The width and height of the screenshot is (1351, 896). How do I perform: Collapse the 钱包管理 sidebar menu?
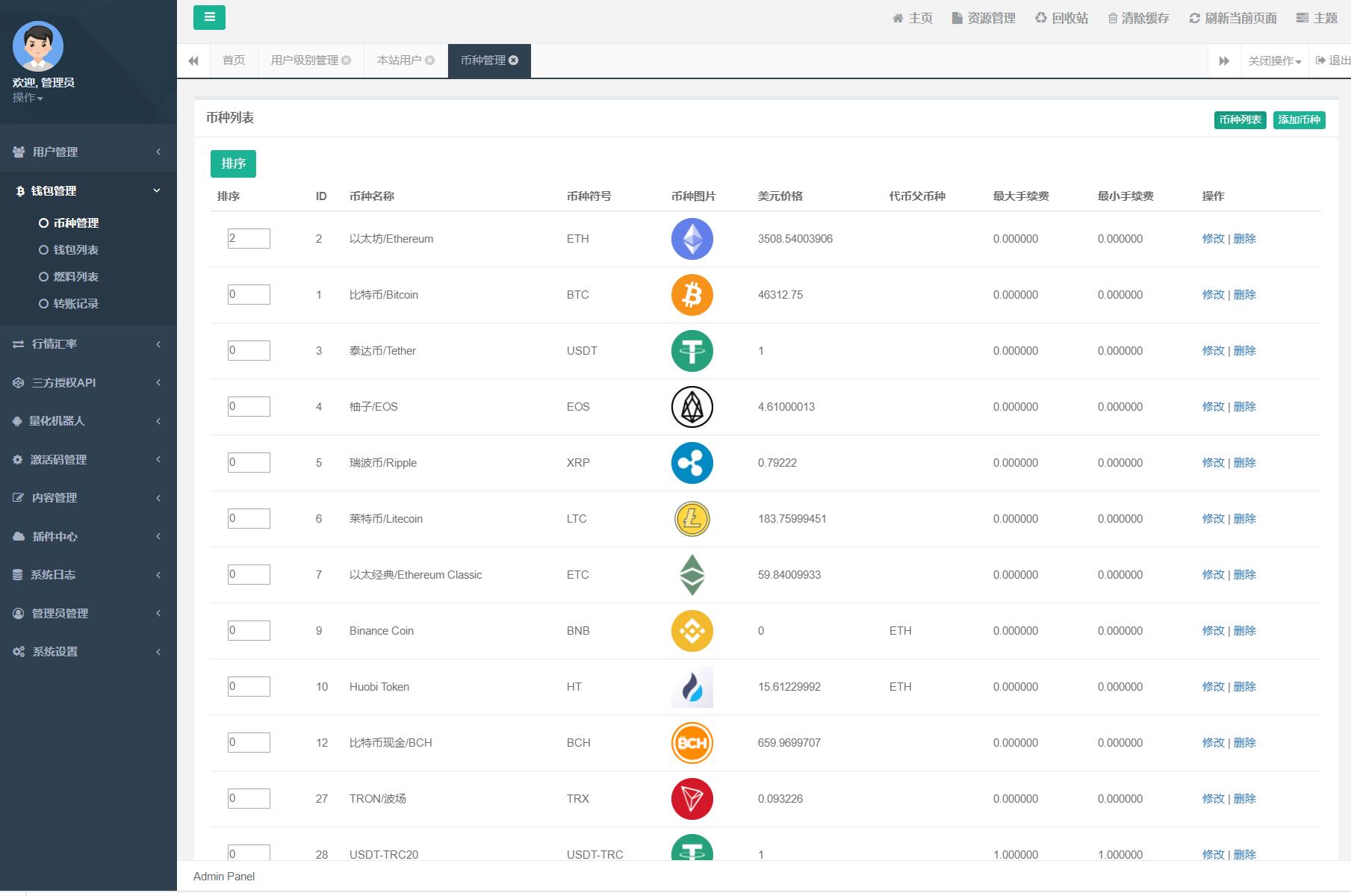[x=88, y=191]
